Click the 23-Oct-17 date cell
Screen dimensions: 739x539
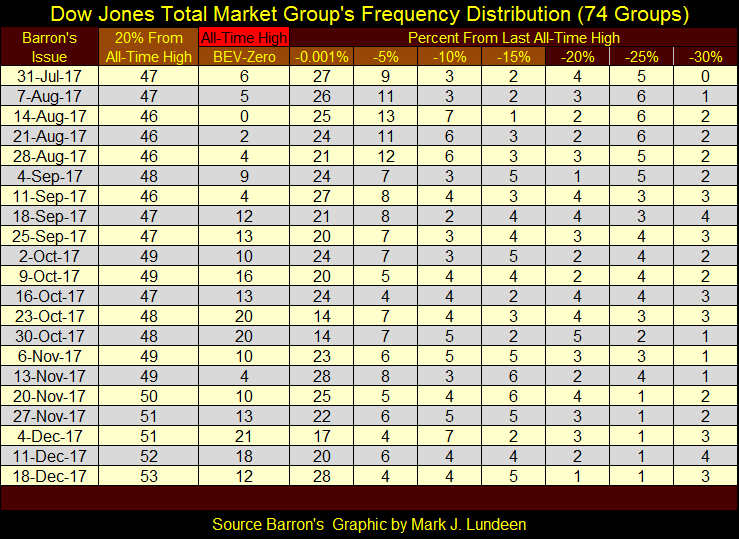pos(50,314)
